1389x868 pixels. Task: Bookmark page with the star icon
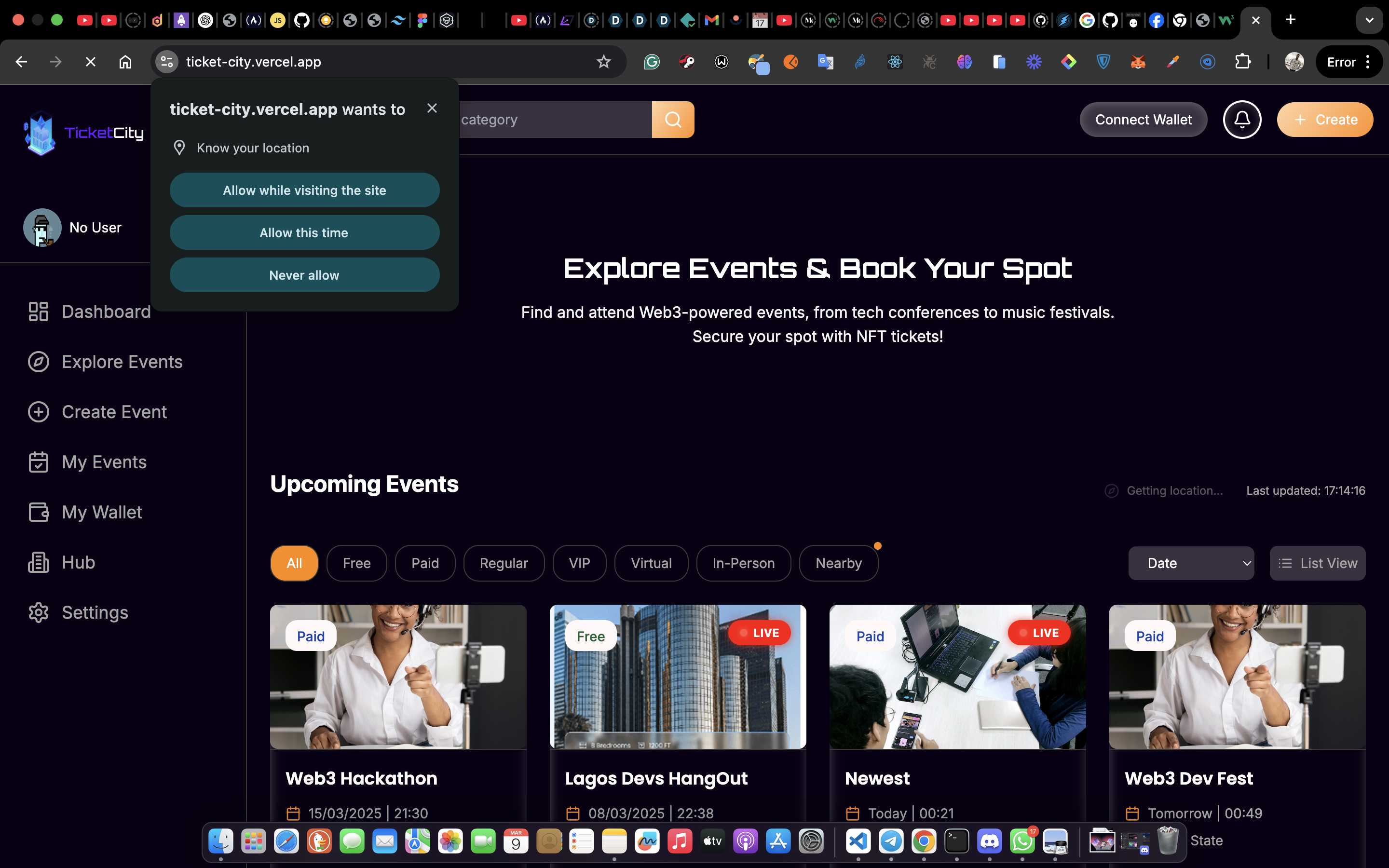tap(603, 61)
